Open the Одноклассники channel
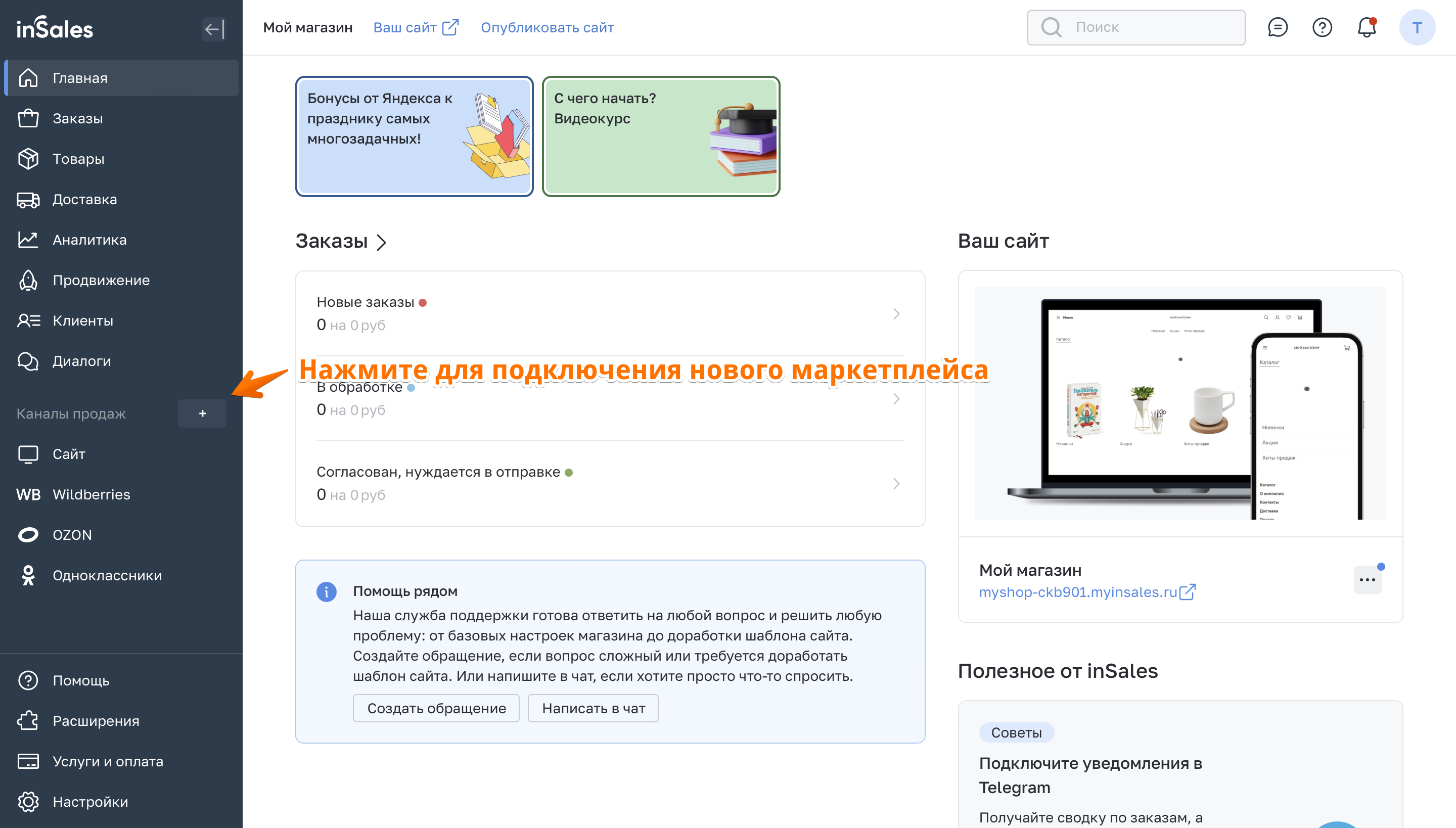This screenshot has height=828, width=1456. (x=107, y=575)
